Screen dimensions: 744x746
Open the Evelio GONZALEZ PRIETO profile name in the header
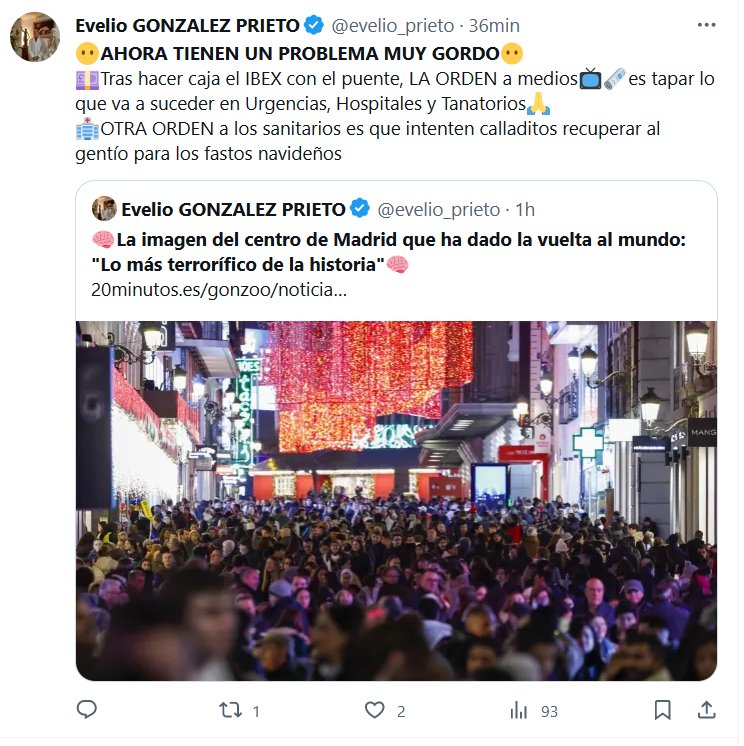(x=187, y=26)
